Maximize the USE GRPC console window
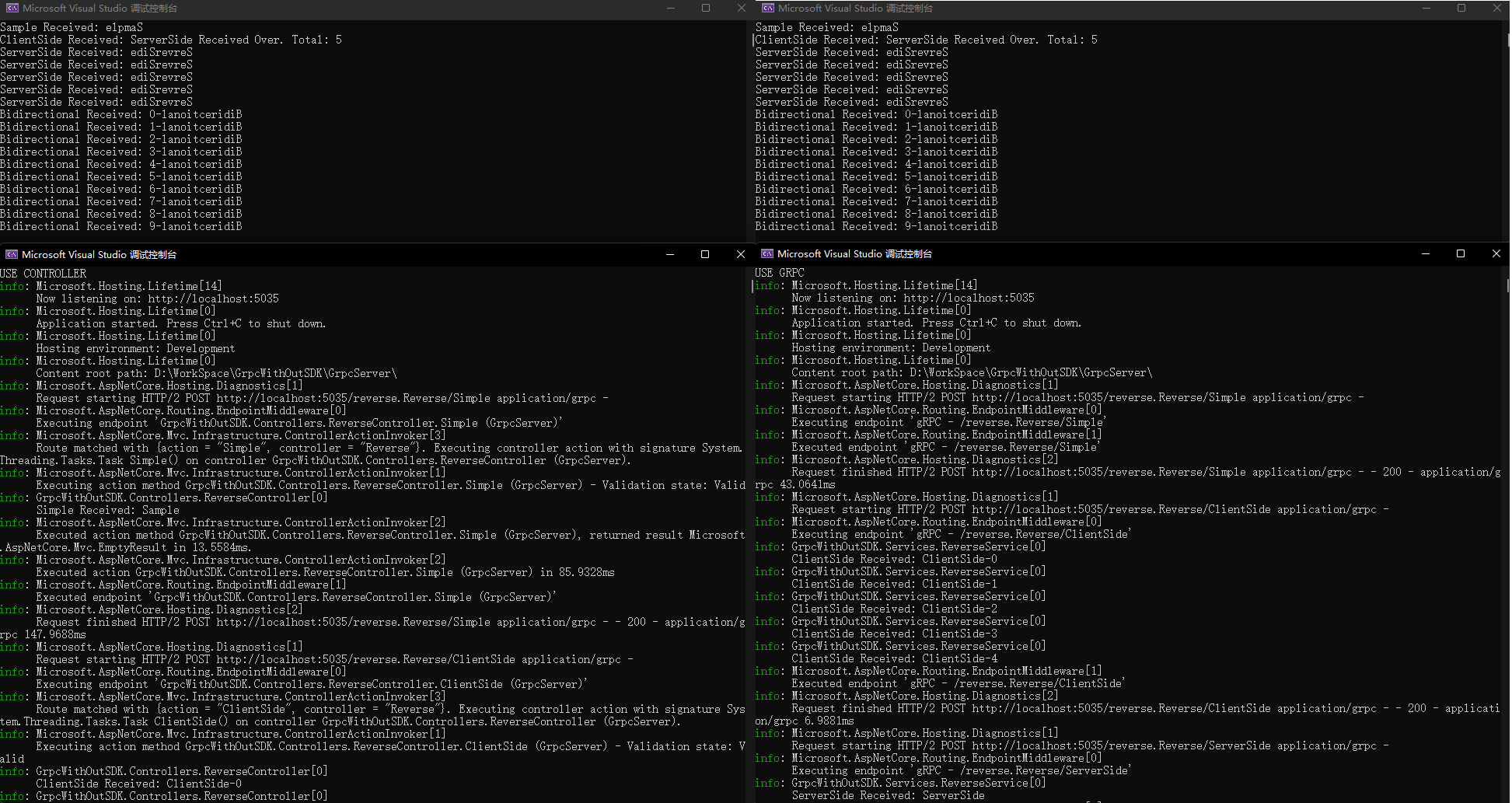1512x803 pixels. 1461,253
